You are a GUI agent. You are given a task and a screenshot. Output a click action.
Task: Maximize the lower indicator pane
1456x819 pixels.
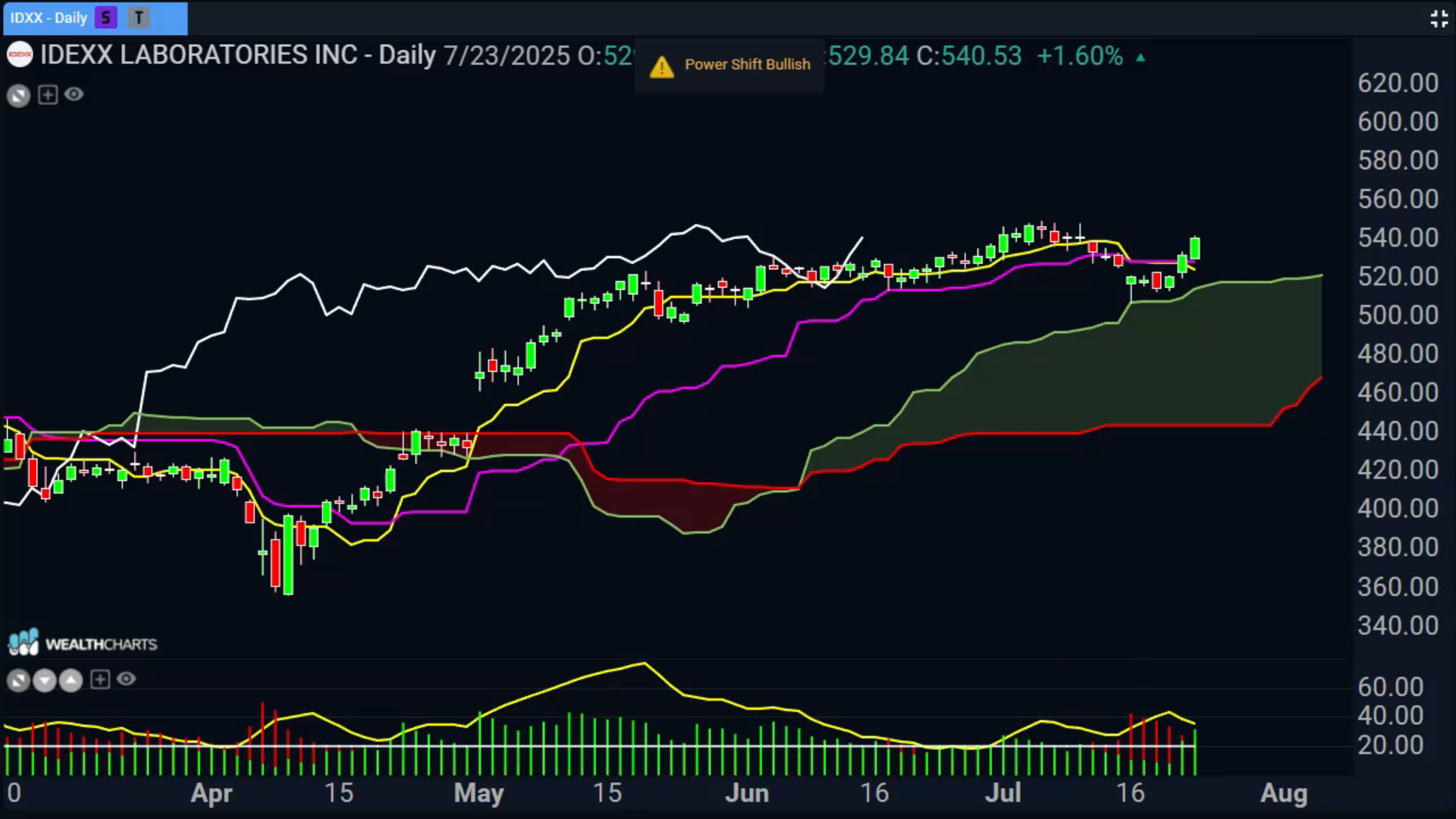coord(19,680)
